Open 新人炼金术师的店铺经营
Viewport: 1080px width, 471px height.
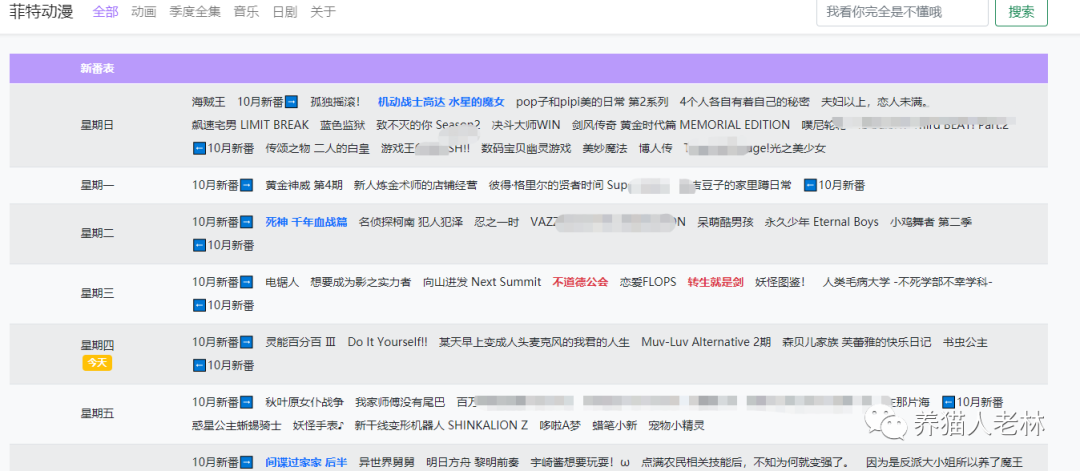(x=415, y=185)
